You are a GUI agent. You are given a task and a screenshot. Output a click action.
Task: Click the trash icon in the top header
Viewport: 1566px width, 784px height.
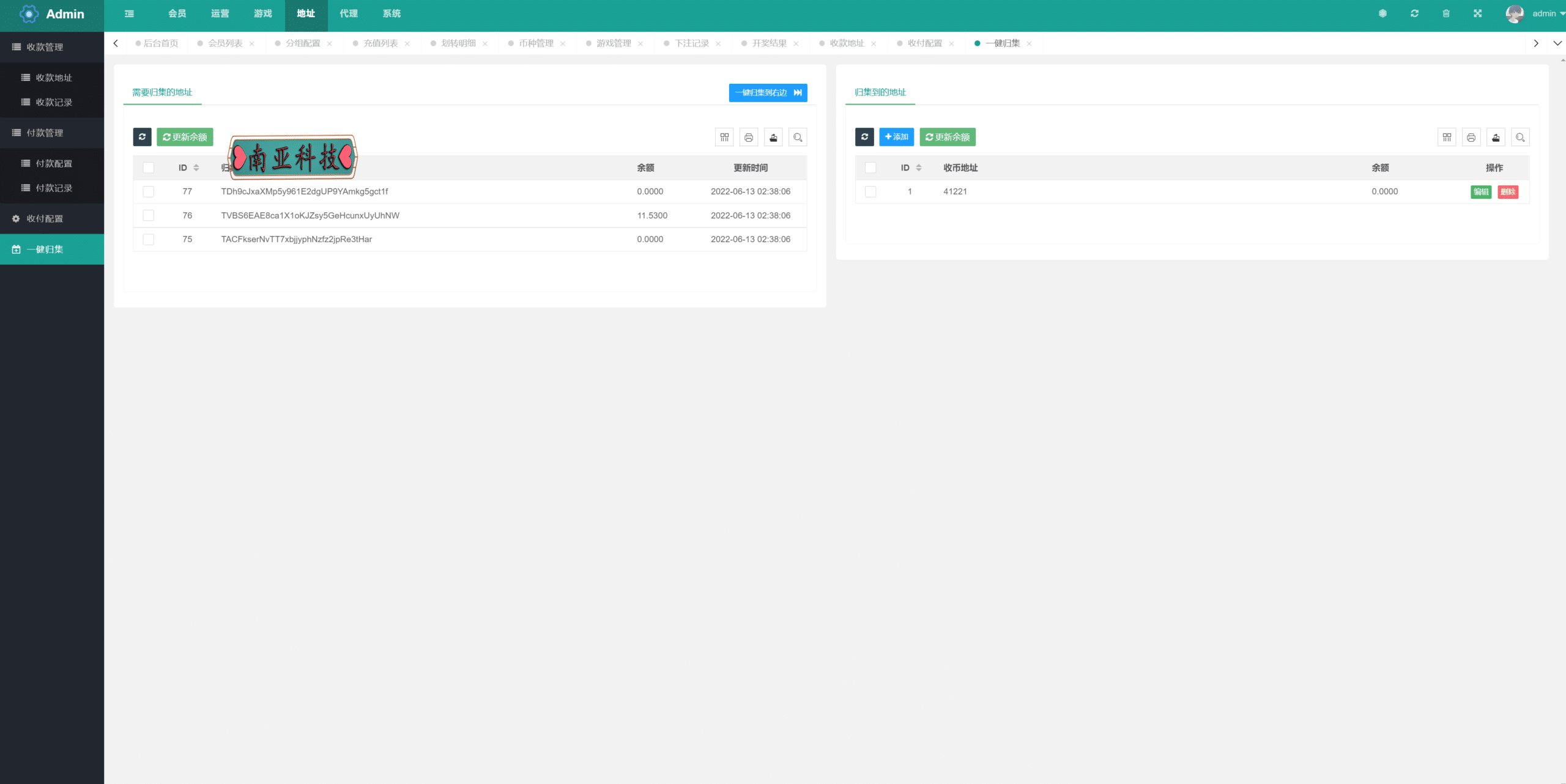pyautogui.click(x=1446, y=13)
